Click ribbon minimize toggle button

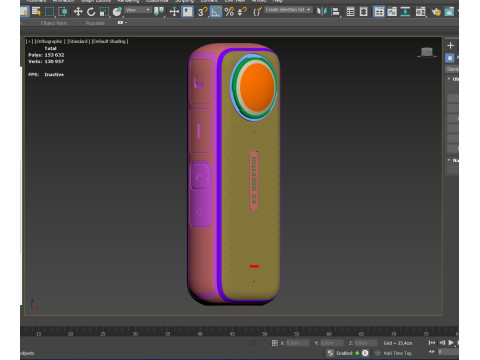pyautogui.click(x=120, y=22)
